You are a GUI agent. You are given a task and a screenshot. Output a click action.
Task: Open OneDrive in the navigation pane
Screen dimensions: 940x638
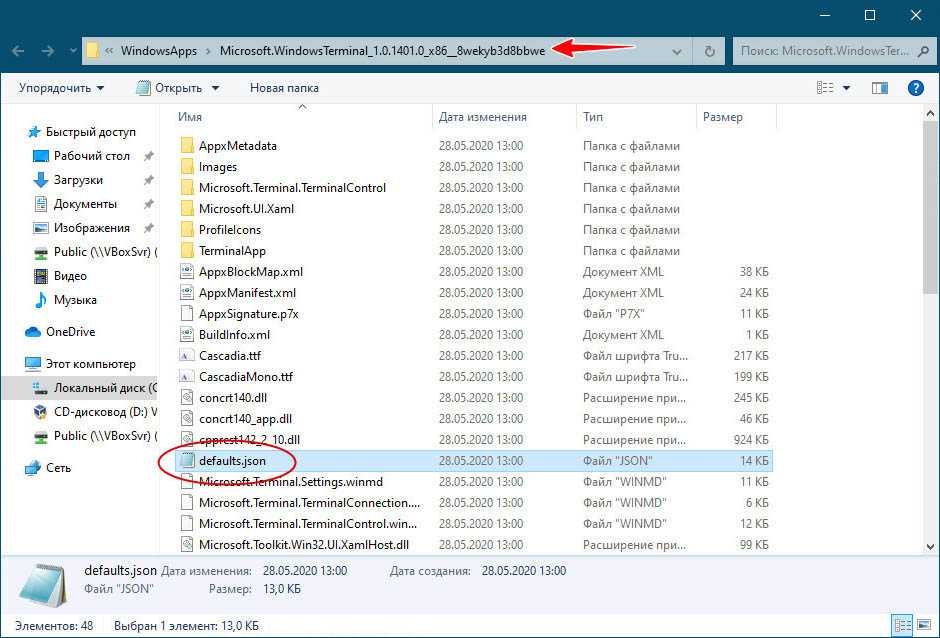click(x=69, y=332)
